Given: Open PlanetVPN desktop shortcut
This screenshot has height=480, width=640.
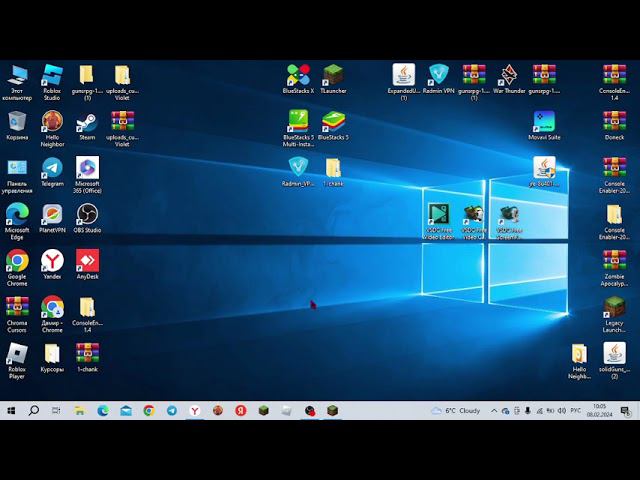Looking at the screenshot, I should tap(52, 218).
